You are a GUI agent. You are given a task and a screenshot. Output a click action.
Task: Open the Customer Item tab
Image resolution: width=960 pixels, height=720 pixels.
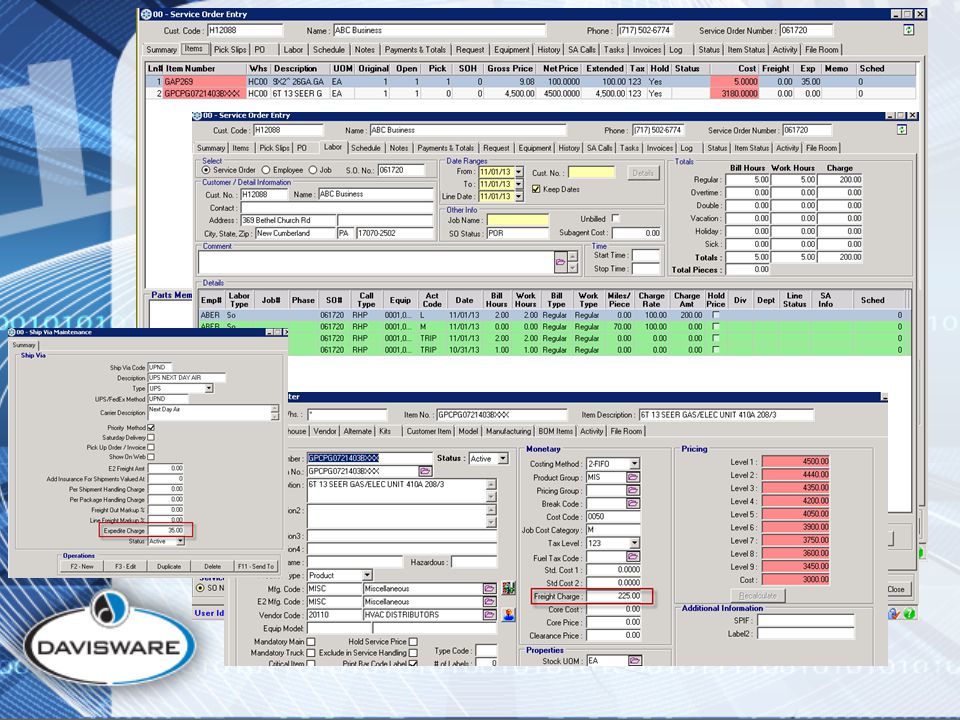click(x=429, y=431)
